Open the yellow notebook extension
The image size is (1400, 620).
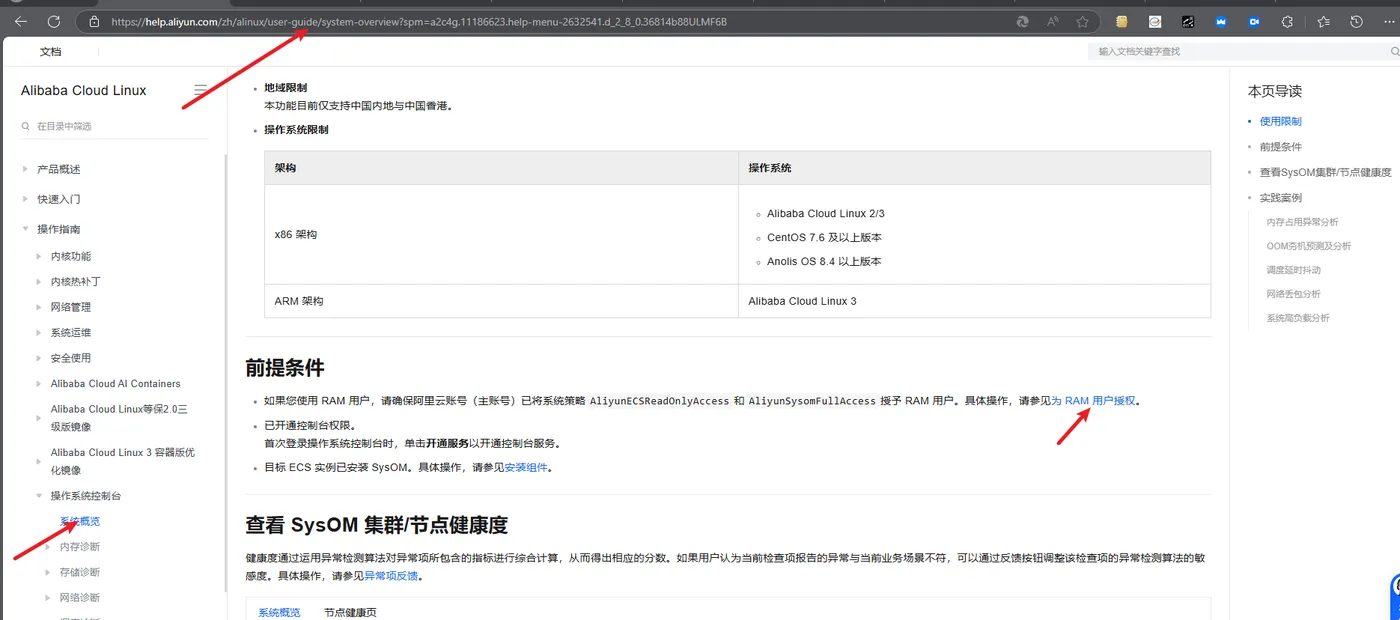[1121, 21]
